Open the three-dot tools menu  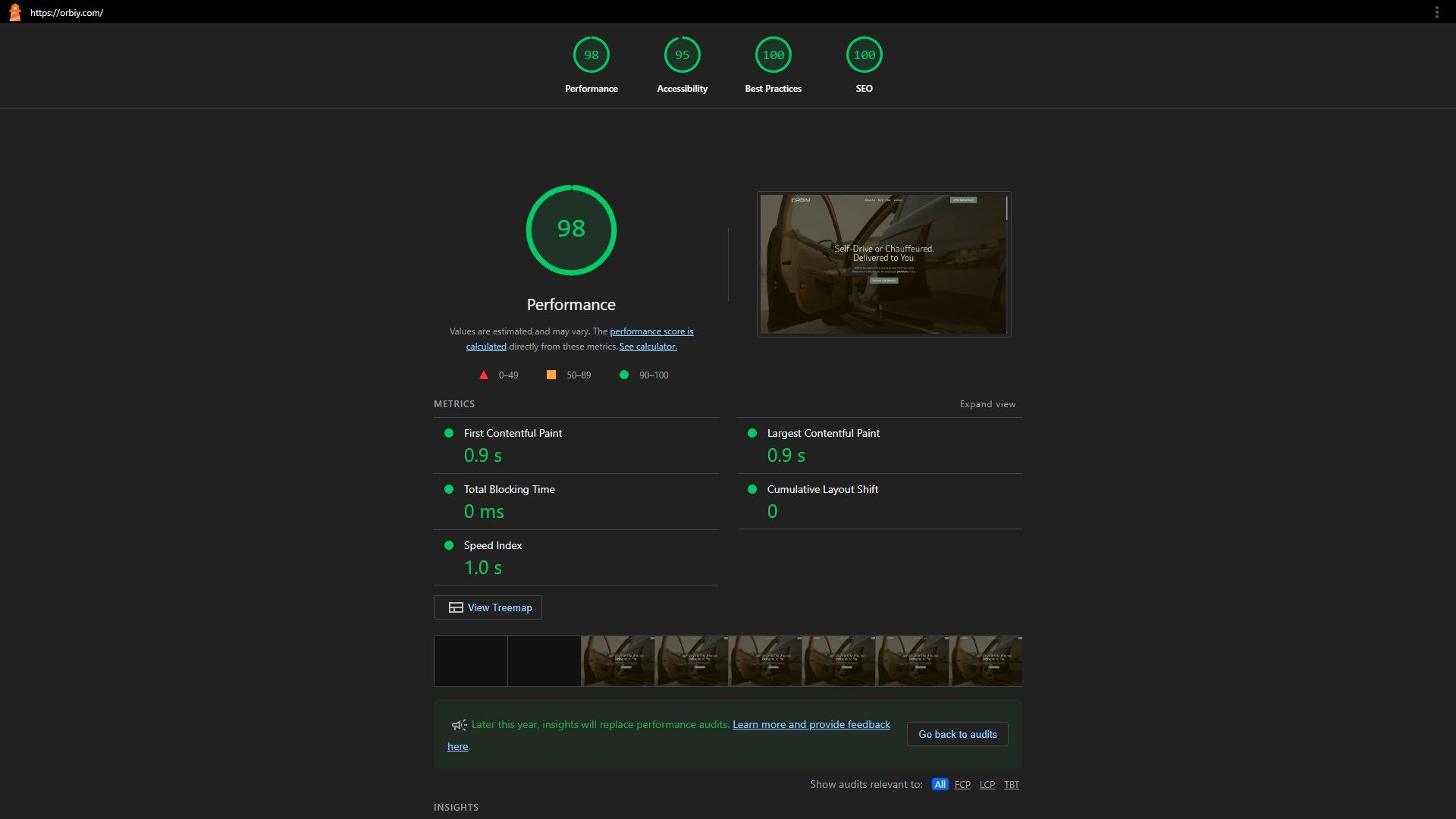pos(1436,12)
